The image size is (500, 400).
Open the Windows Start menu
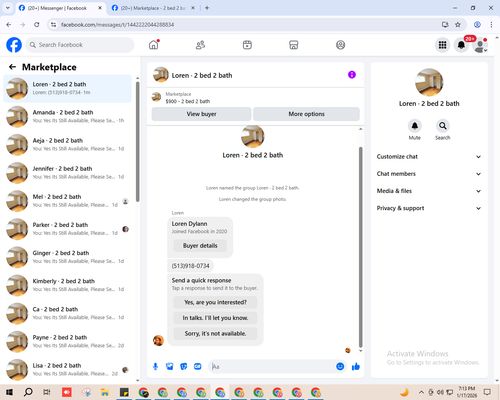tap(9, 392)
